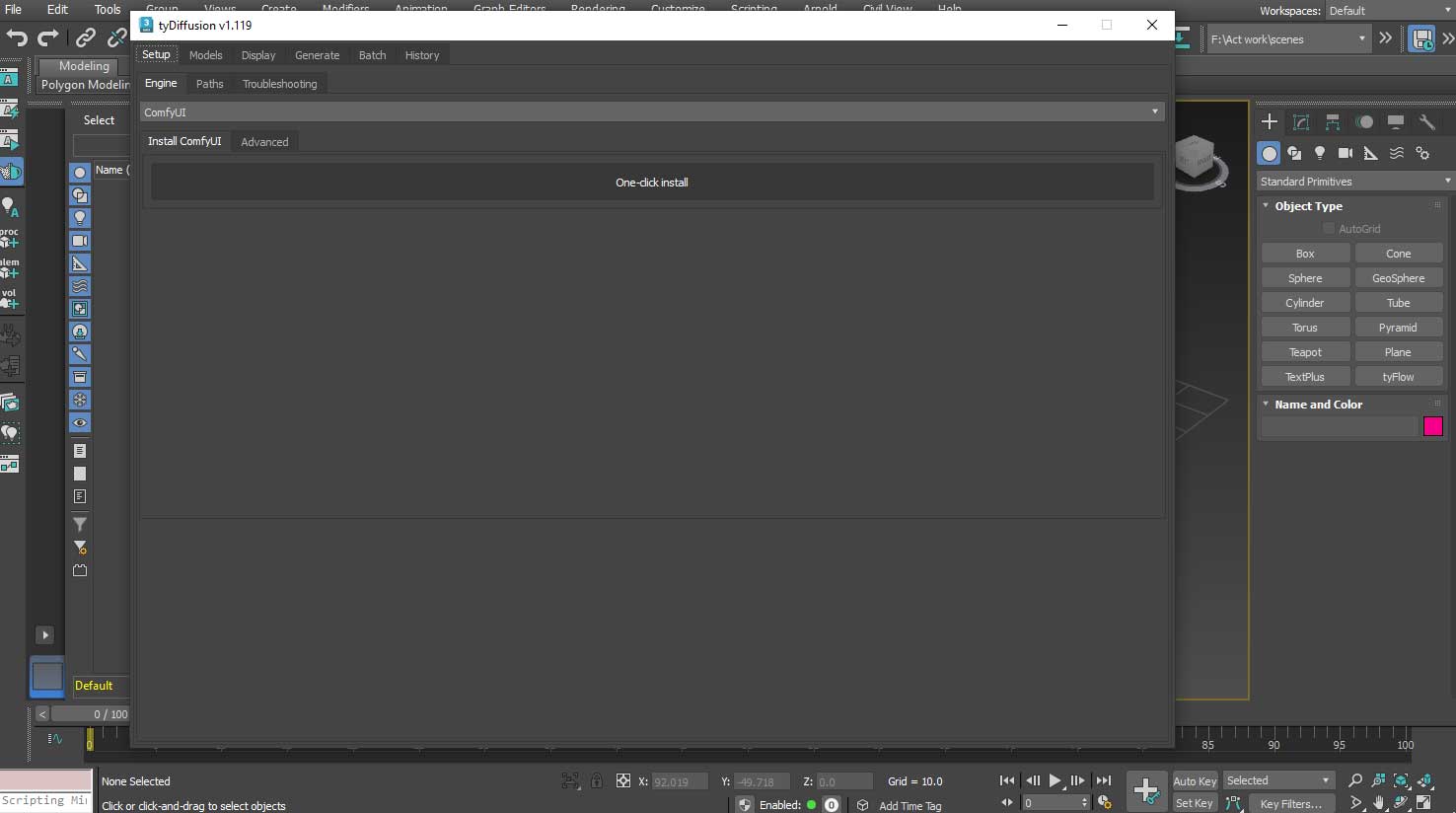This screenshot has height=813, width=1456.
Task: Switch to the Models tab in tyDiffusion
Action: pyautogui.click(x=205, y=55)
